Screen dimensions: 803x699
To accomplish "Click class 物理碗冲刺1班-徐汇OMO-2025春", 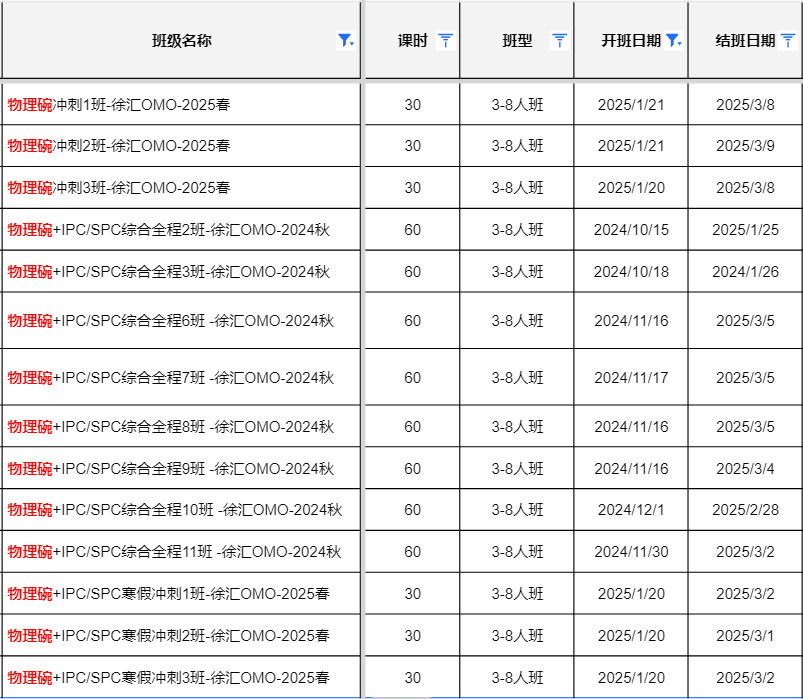I will tap(119, 104).
